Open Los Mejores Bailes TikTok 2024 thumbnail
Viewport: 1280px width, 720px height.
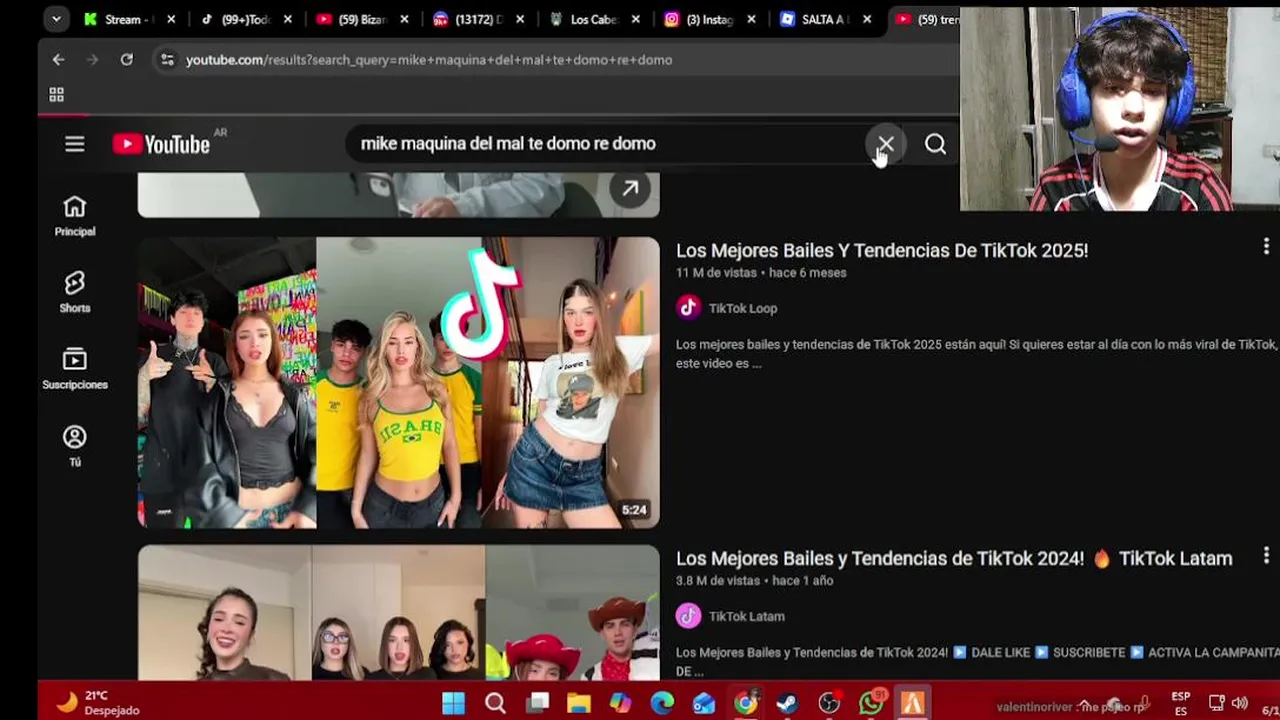tap(399, 613)
